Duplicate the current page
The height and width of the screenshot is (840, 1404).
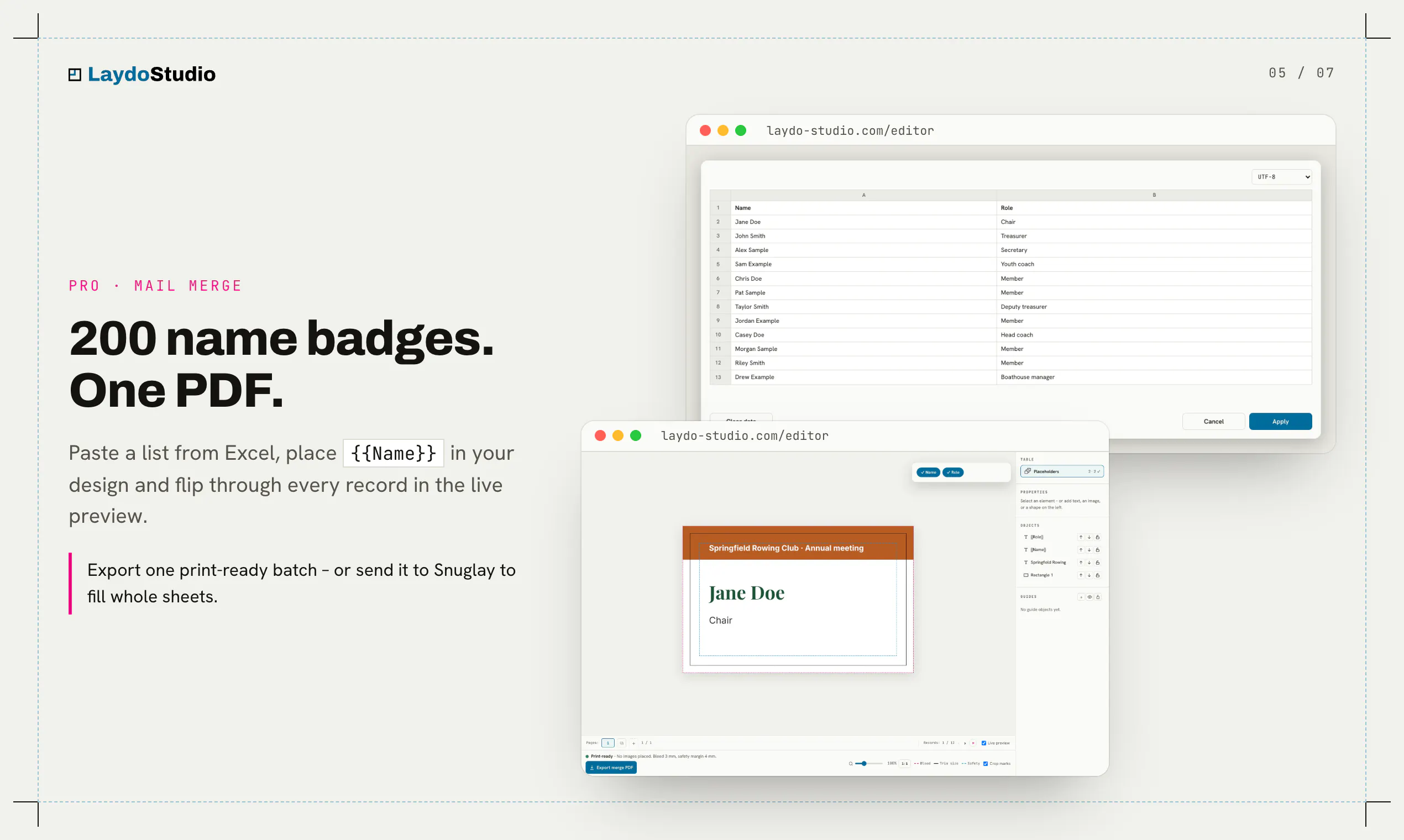(622, 743)
